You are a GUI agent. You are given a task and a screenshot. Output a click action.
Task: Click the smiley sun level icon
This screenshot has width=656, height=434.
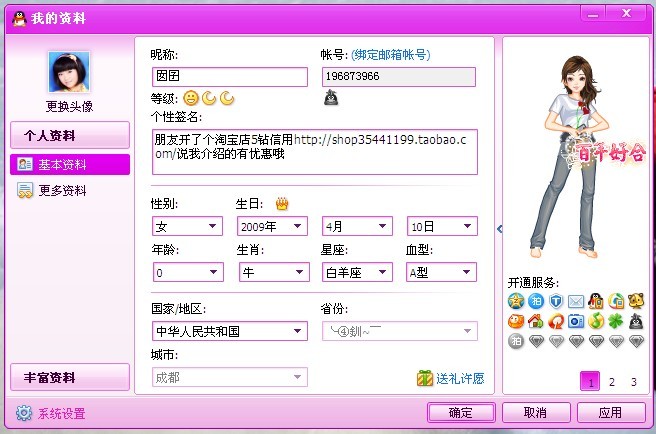pyautogui.click(x=191, y=98)
